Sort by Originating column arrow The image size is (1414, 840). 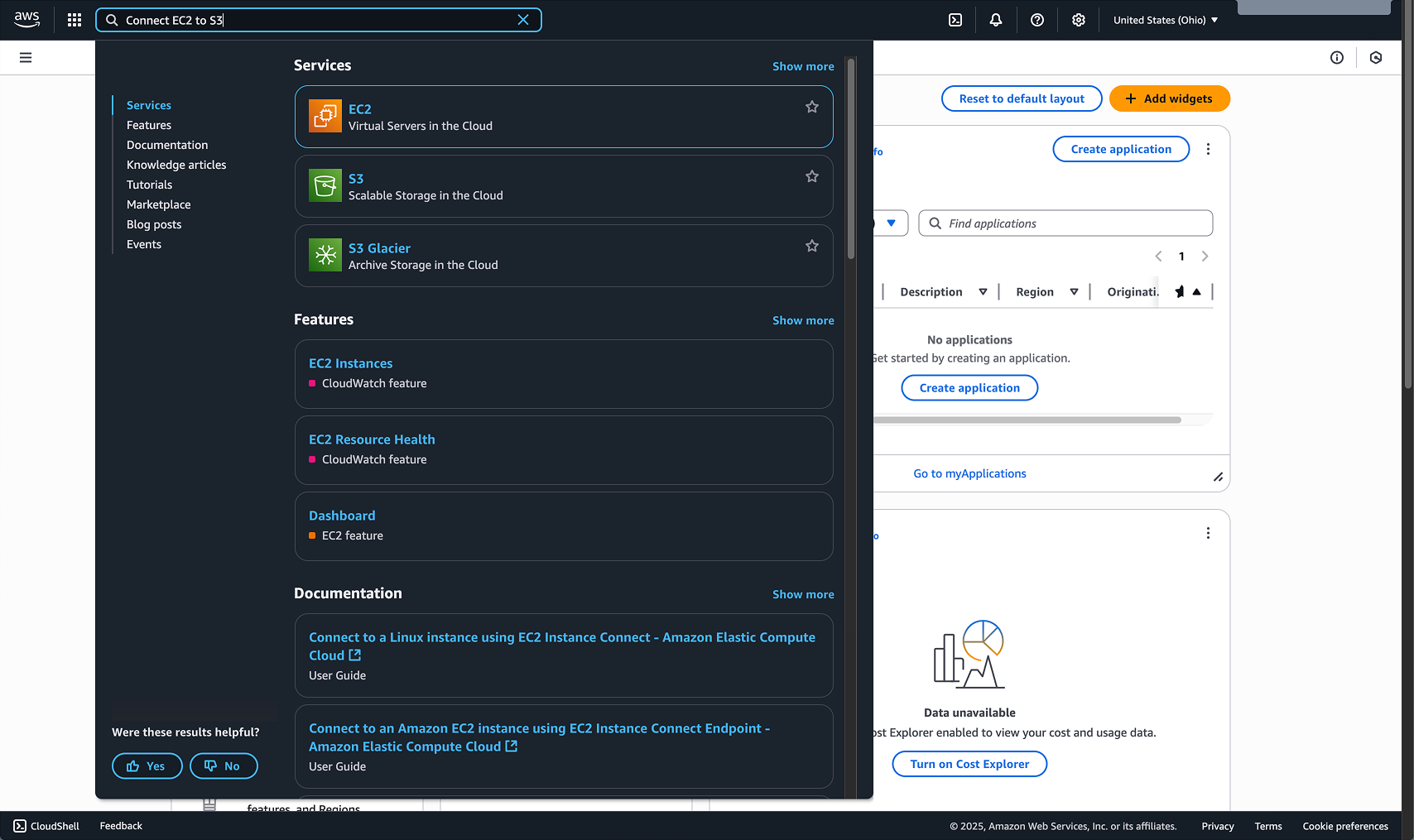[x=1196, y=292]
